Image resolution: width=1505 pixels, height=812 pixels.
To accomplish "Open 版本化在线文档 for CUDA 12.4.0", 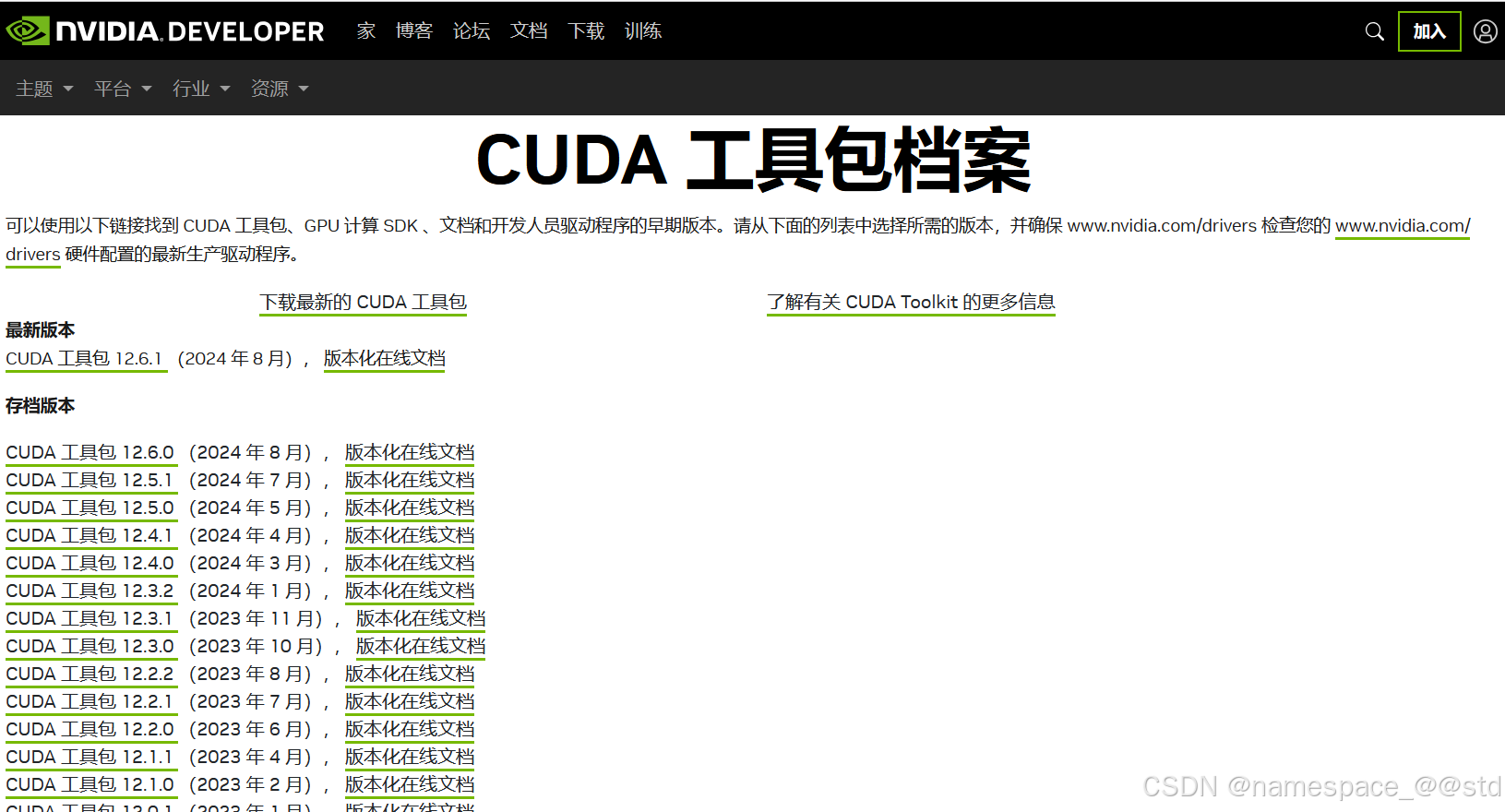I will (410, 564).
